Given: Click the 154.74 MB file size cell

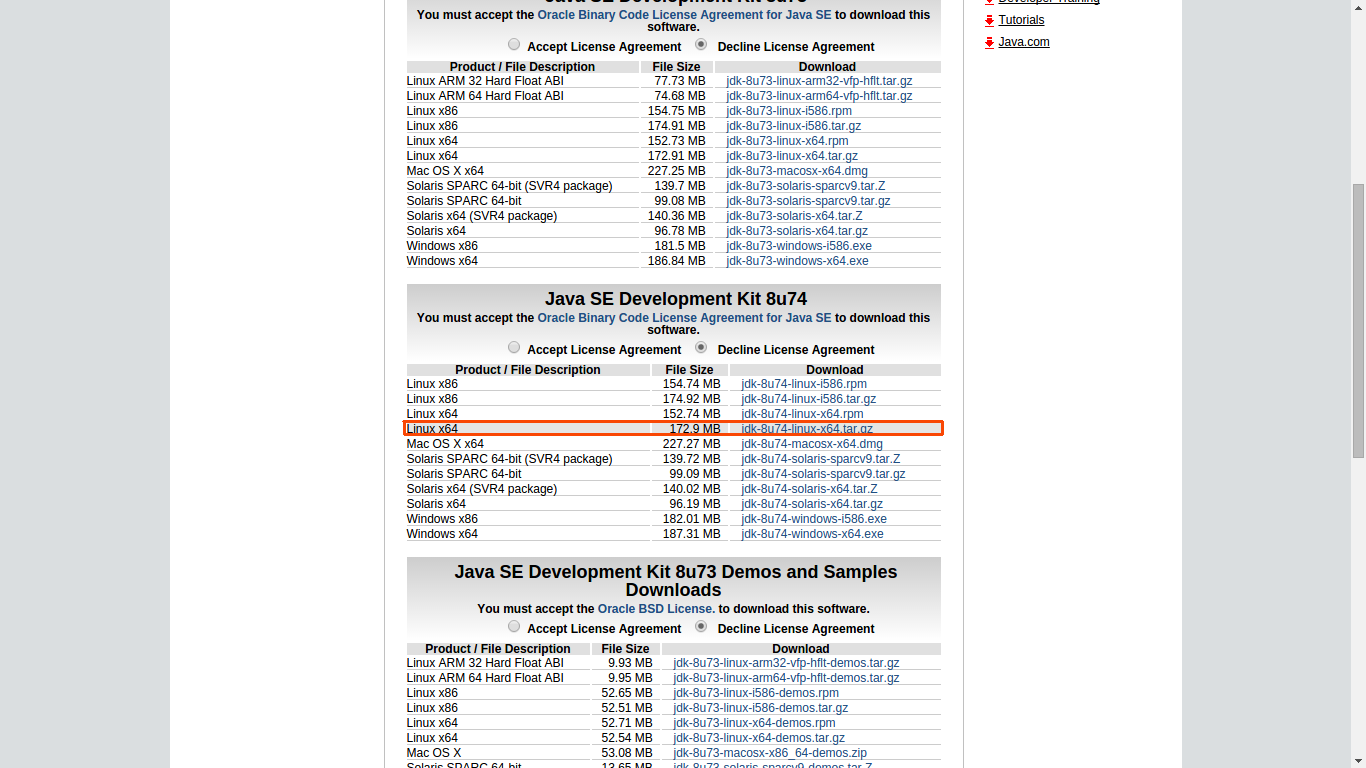Looking at the screenshot, I should point(691,384).
